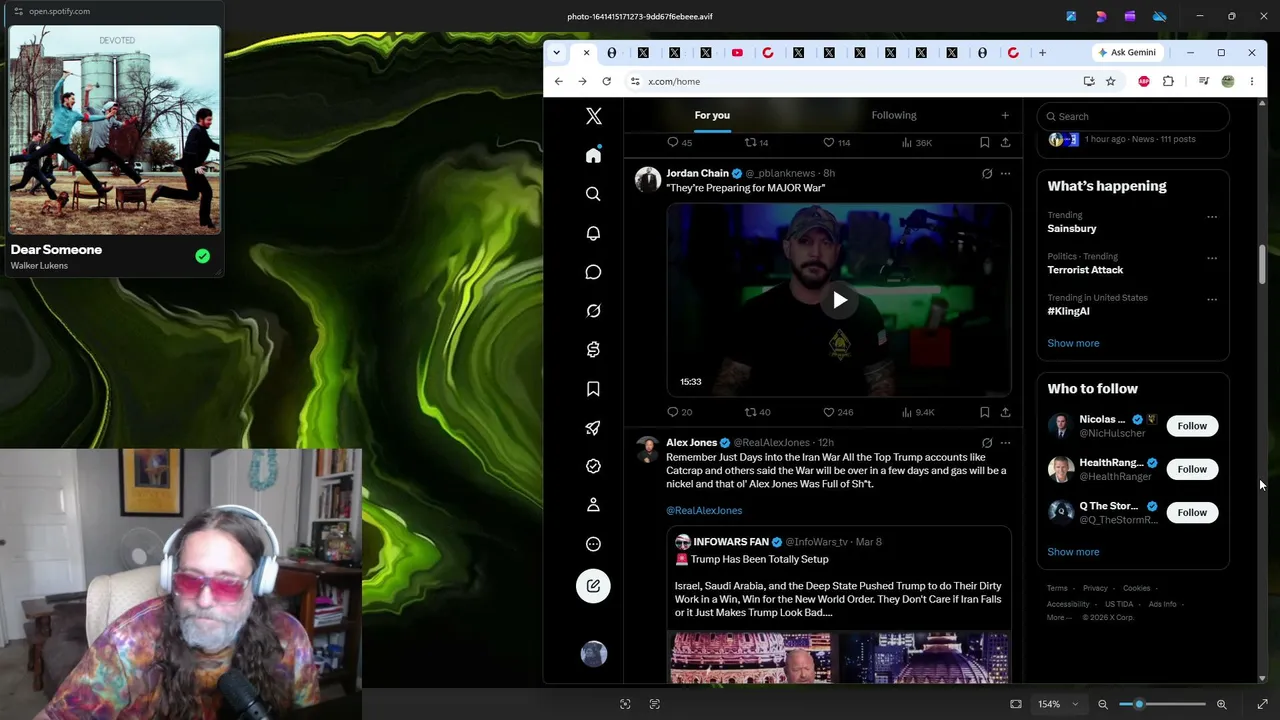Viewport: 1280px width, 720px height.
Task: Zoom out in photo viewer
Action: click(x=1103, y=704)
